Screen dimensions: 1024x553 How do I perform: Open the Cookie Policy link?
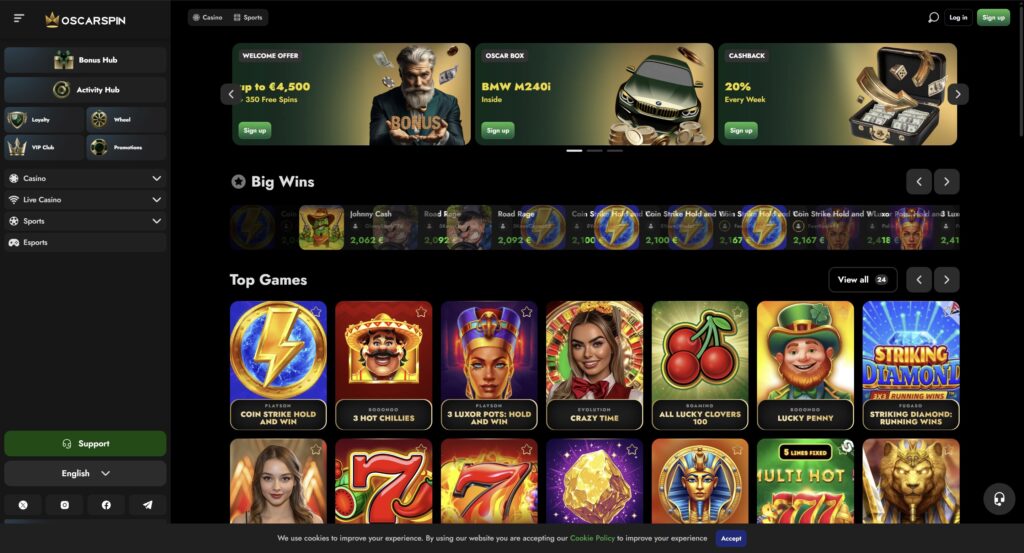592,539
